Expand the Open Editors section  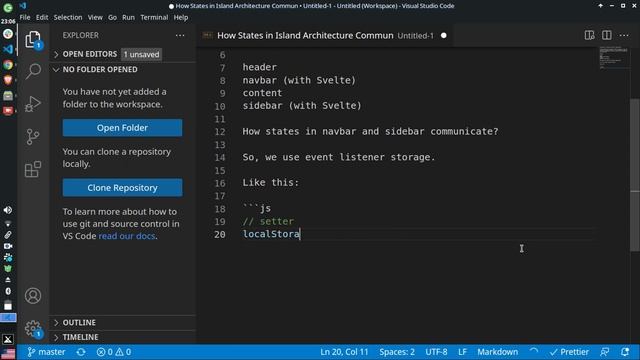(89, 54)
